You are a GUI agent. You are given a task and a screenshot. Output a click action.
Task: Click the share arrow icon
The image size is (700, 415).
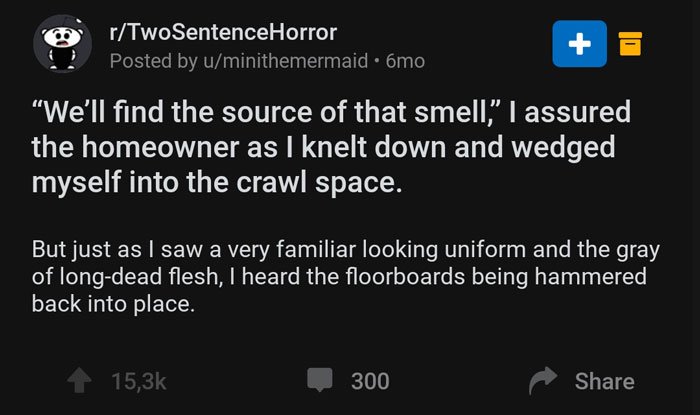[543, 381]
